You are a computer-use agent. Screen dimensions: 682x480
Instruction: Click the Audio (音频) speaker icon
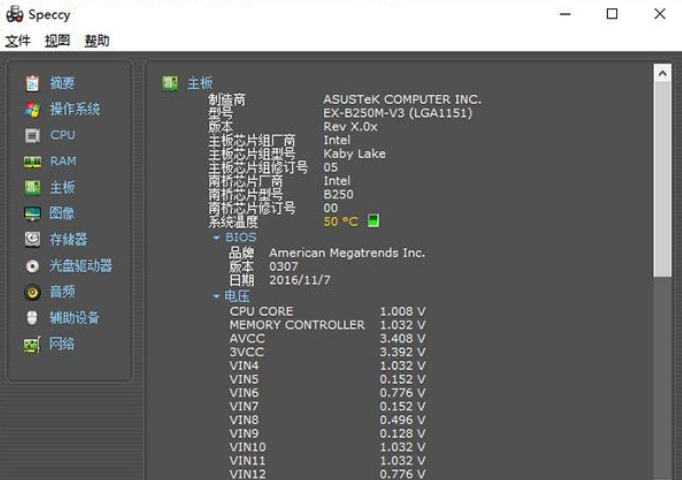click(32, 292)
